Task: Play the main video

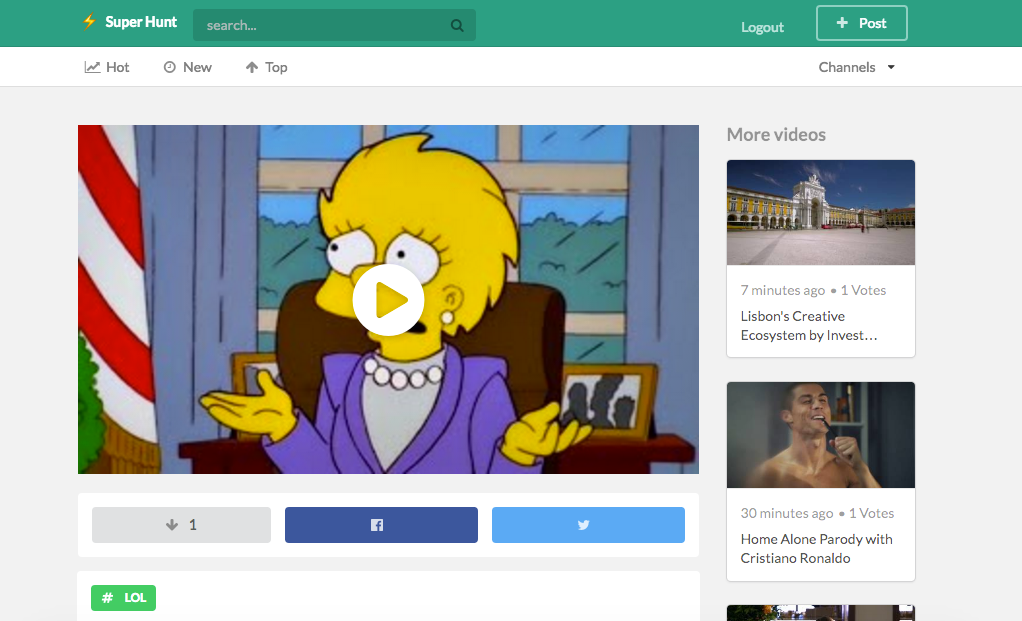Action: point(388,300)
